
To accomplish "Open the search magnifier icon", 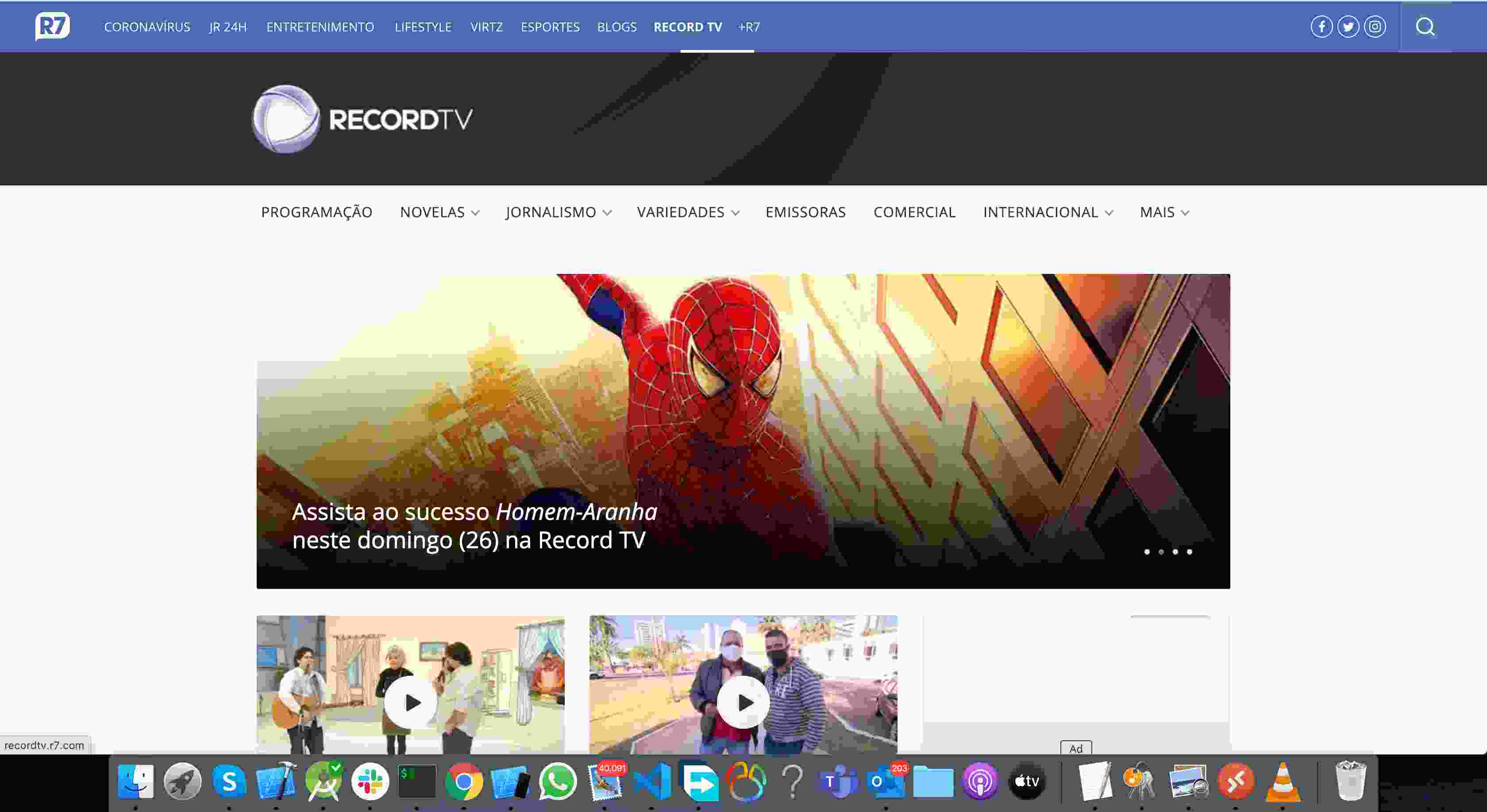I will 1425,27.
